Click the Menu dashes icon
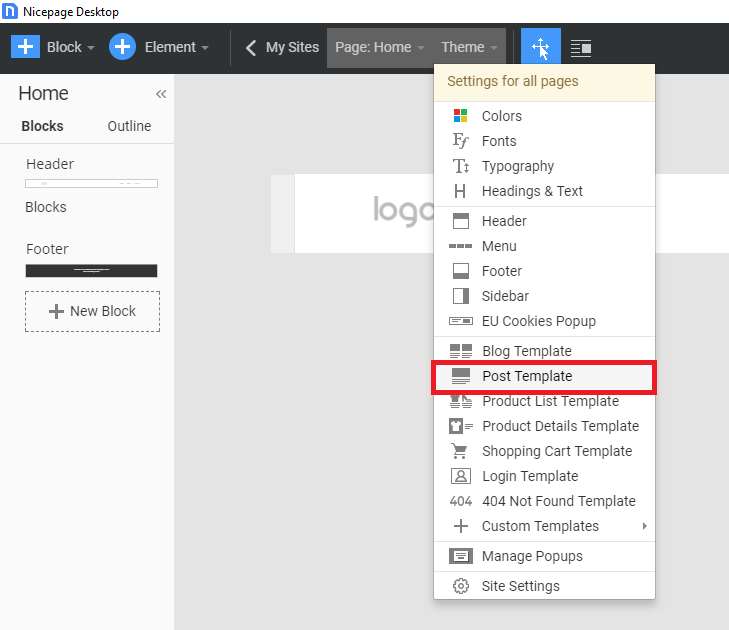729x630 pixels. pyautogui.click(x=460, y=246)
